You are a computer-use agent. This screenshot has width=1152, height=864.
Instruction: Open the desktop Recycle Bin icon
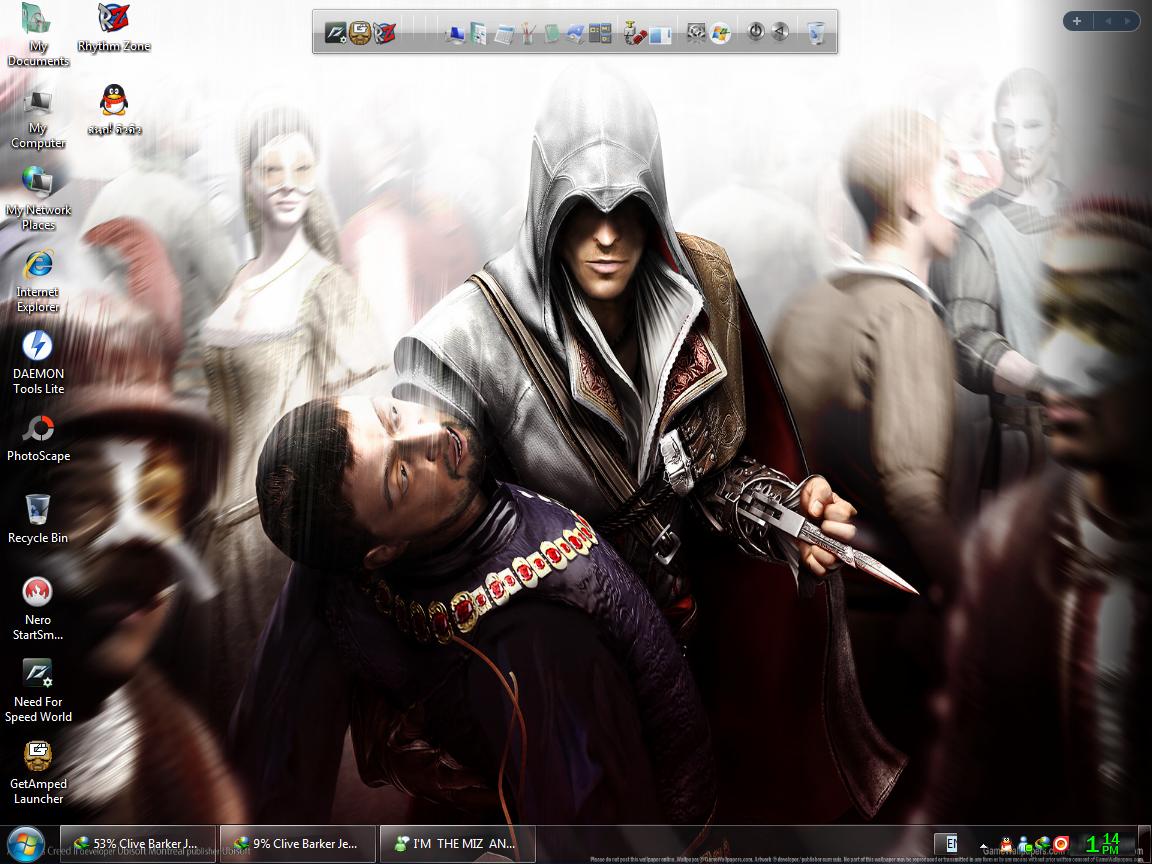37,520
